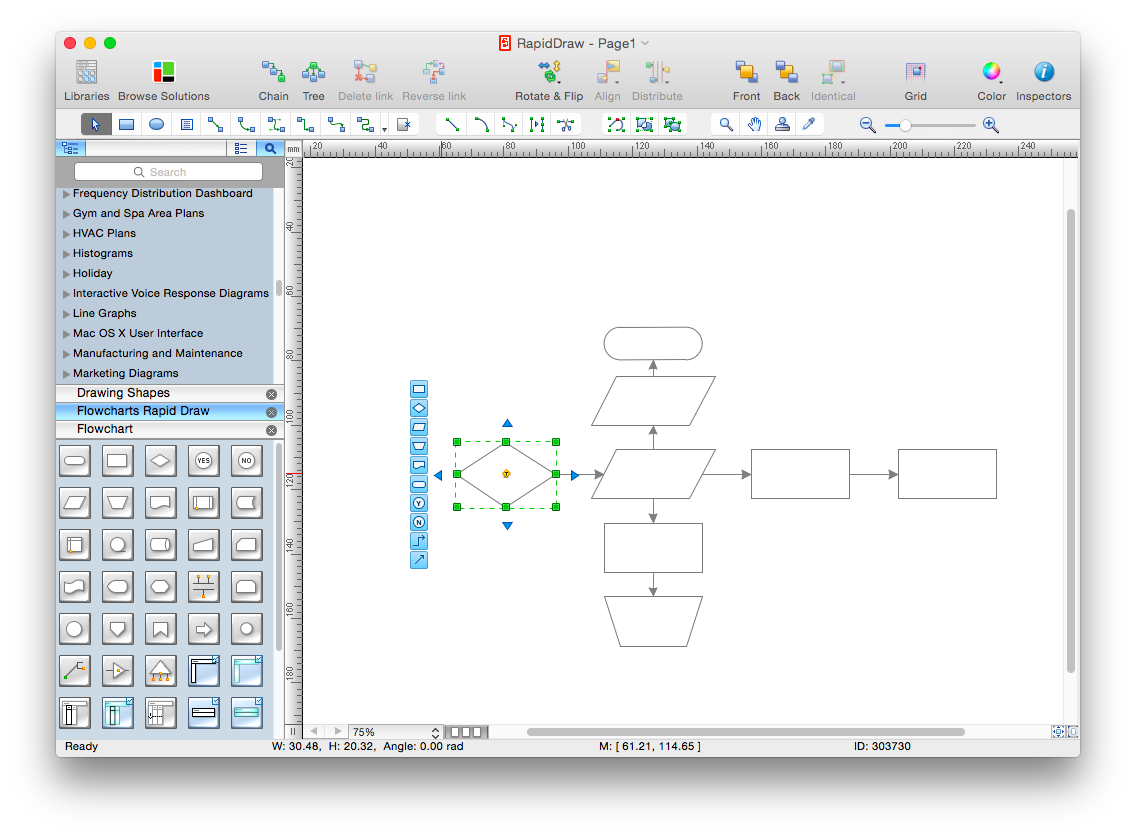The width and height of the screenshot is (1136, 837).
Task: Pick the YES shape from library
Action: [x=204, y=461]
